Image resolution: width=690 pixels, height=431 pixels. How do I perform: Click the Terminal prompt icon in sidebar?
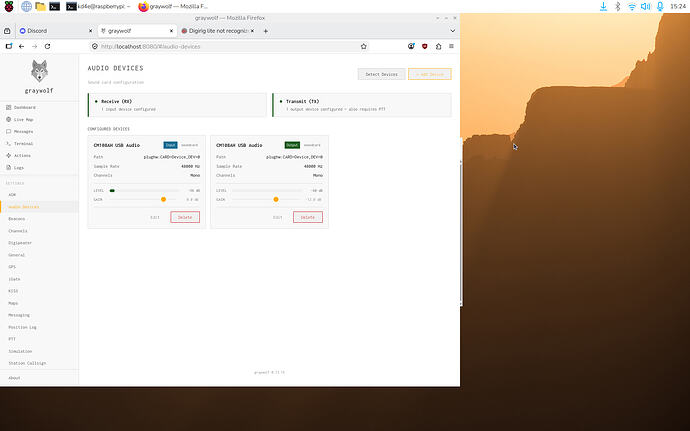click(8, 144)
